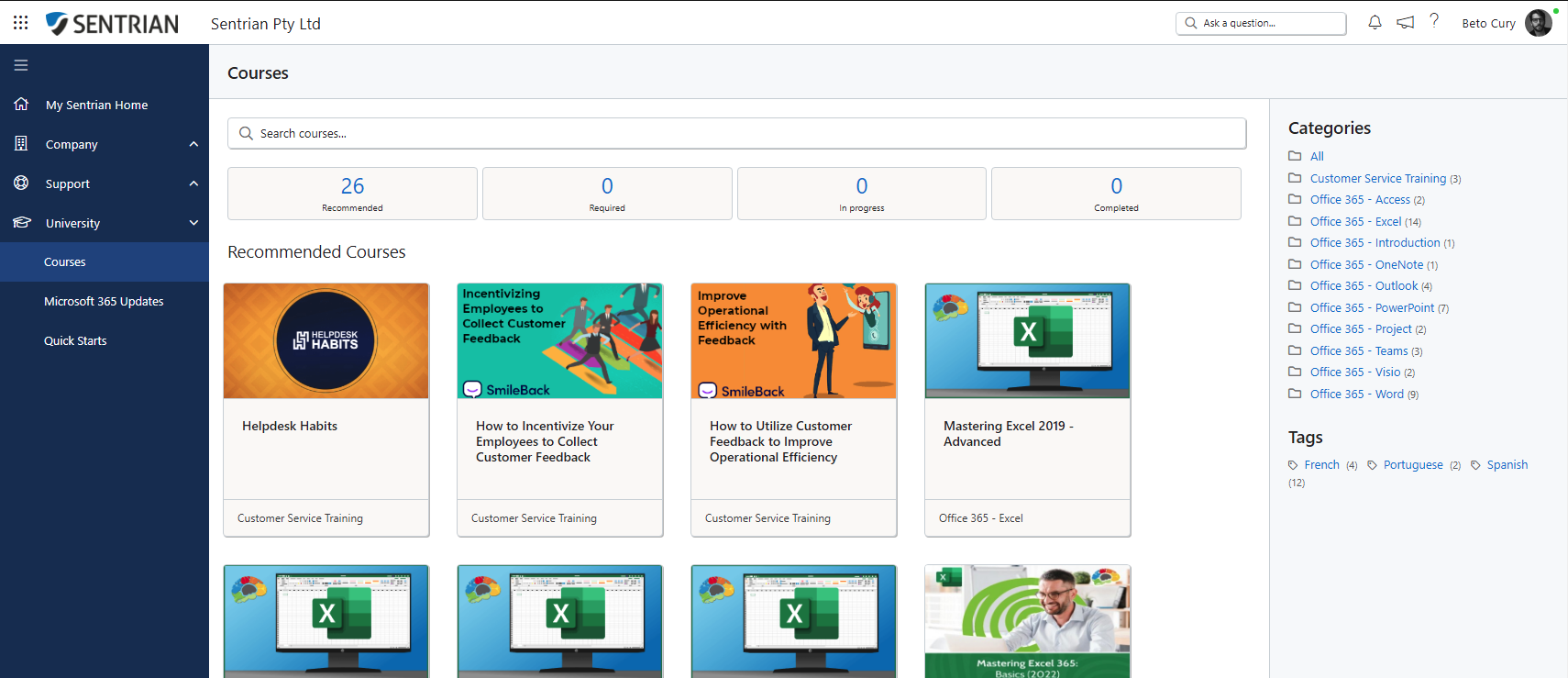Click the folder icon beside Office 365 - Word
1568x678 pixels.
(x=1295, y=394)
